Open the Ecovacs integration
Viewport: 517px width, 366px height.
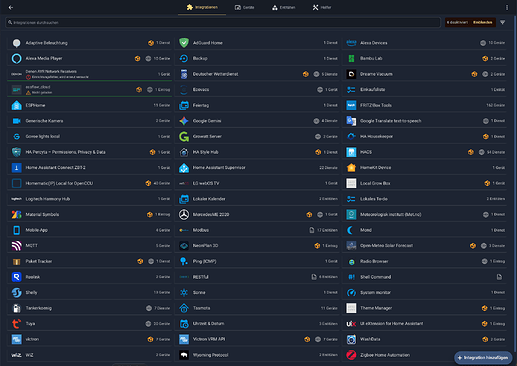(x=257, y=90)
